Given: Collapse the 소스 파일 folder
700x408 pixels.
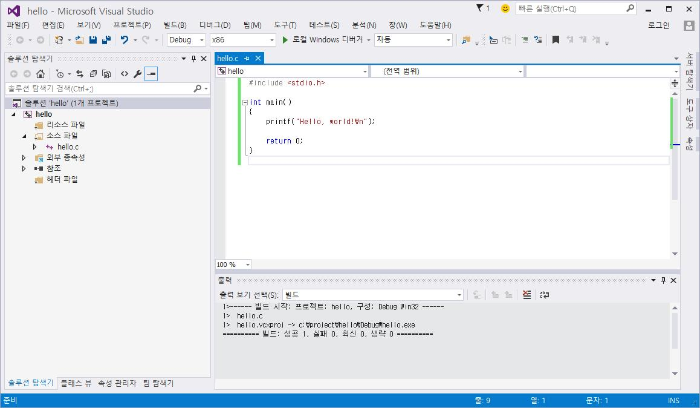Looking at the screenshot, I should point(24,136).
